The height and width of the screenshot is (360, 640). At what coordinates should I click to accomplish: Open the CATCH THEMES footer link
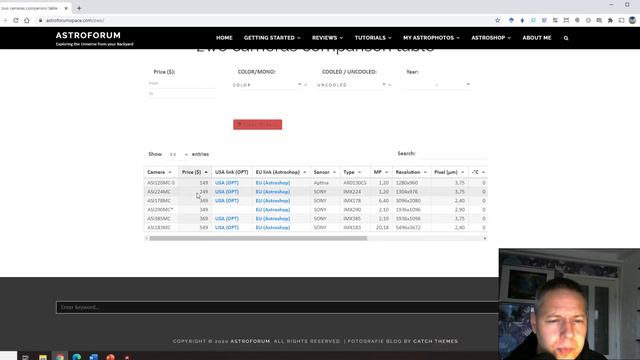pyautogui.click(x=435, y=341)
